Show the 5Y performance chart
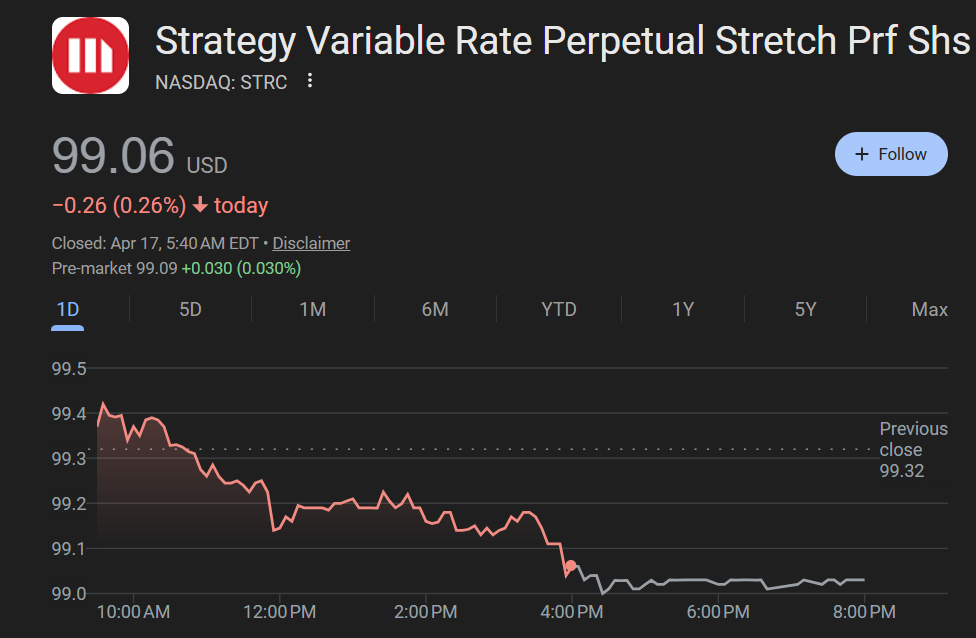The width and height of the screenshot is (976, 638). pyautogui.click(x=805, y=310)
